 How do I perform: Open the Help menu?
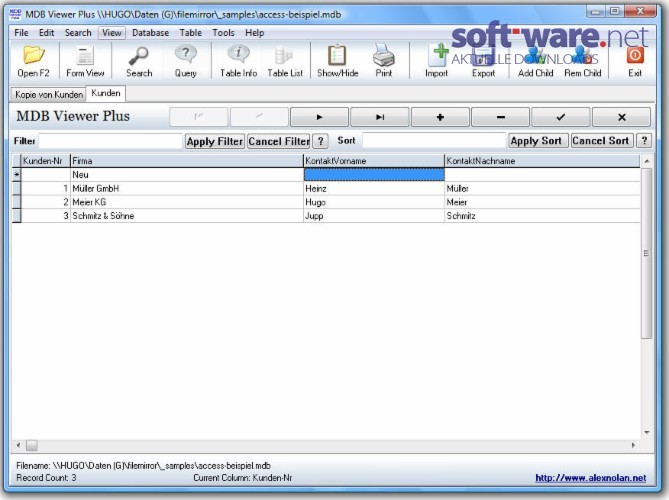(254, 33)
